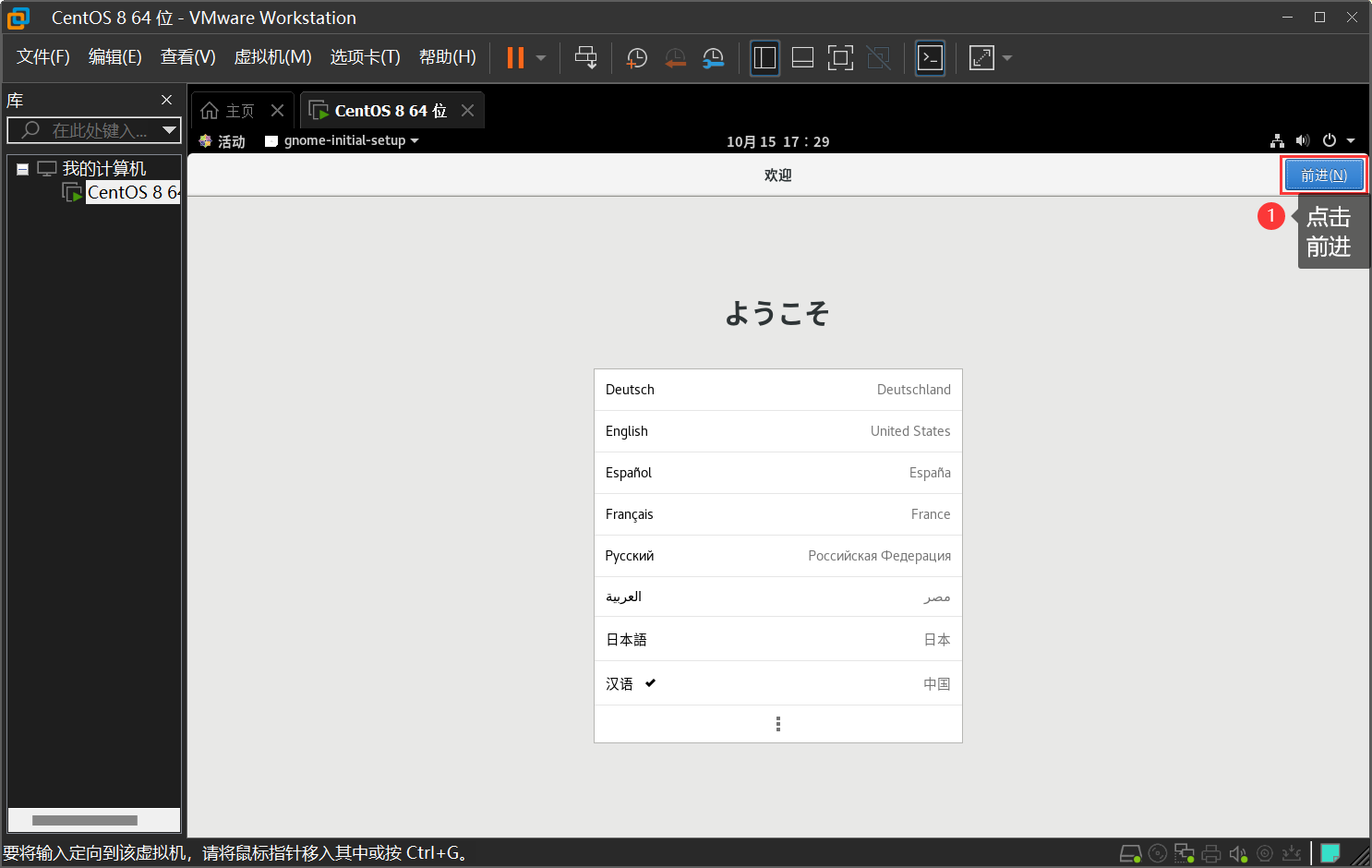
Task: Click the volume icon in GNOME top bar
Action: [x=1303, y=140]
